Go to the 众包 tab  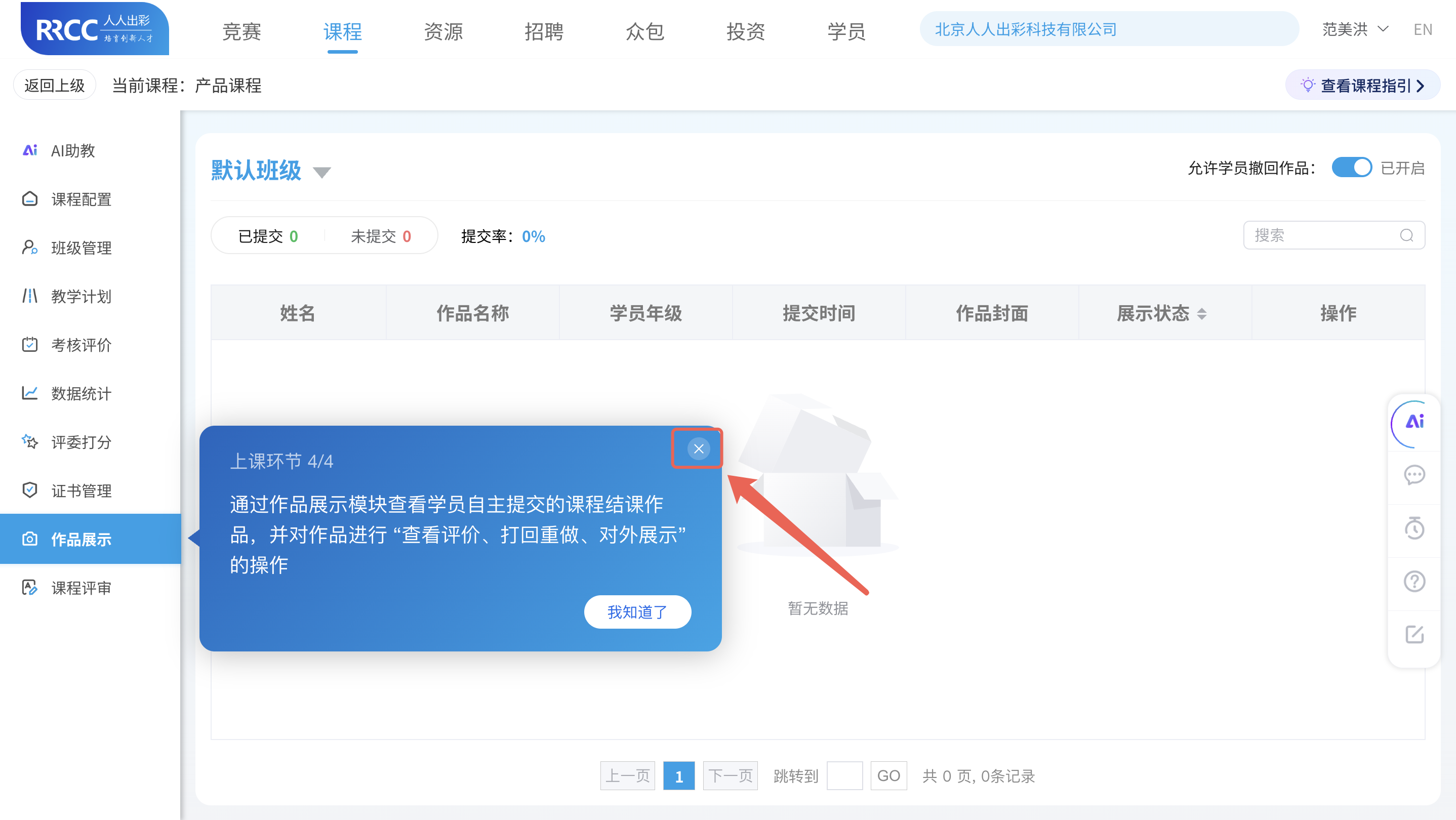644,31
